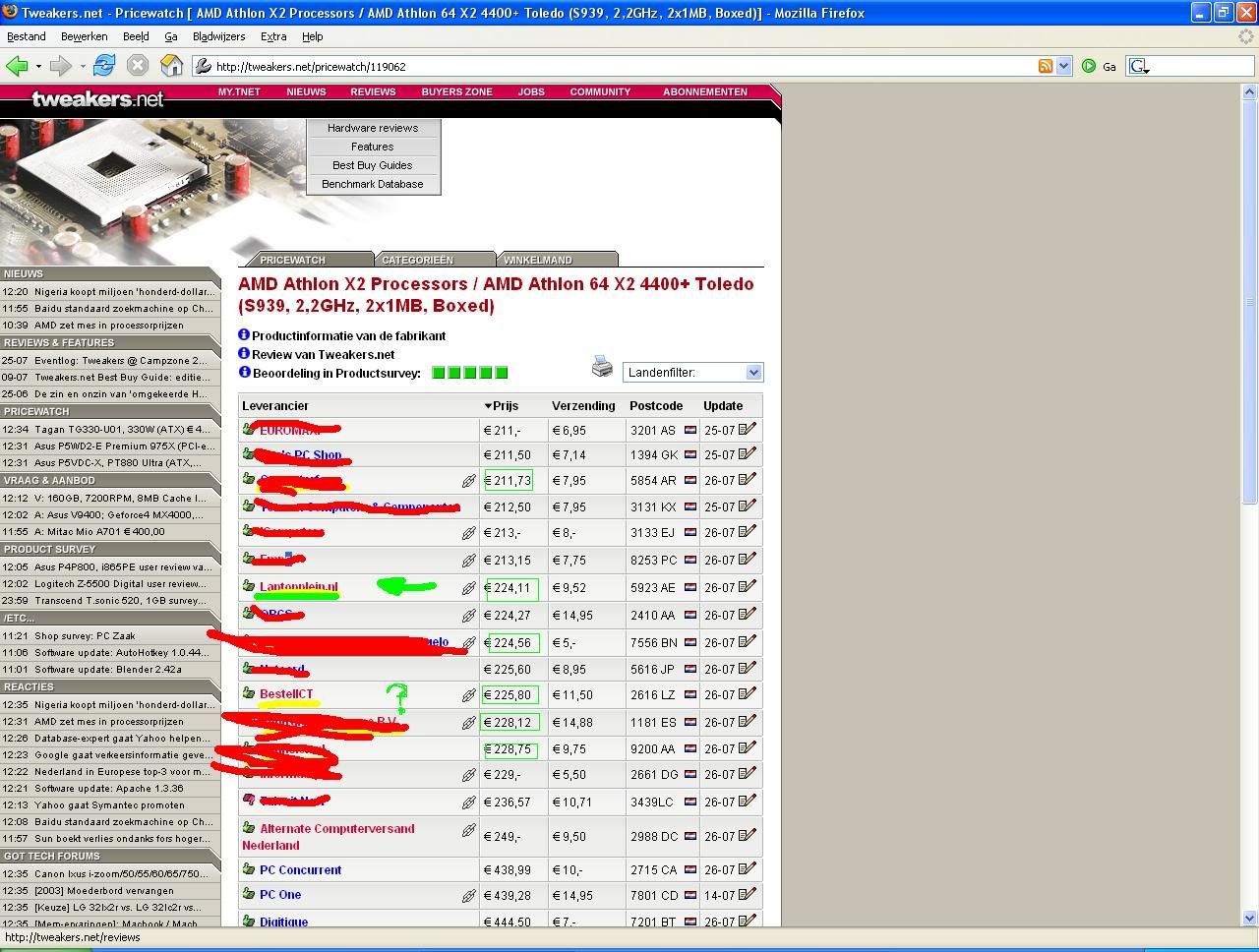Open the Laptopplein.nl shop link

[x=299, y=587]
